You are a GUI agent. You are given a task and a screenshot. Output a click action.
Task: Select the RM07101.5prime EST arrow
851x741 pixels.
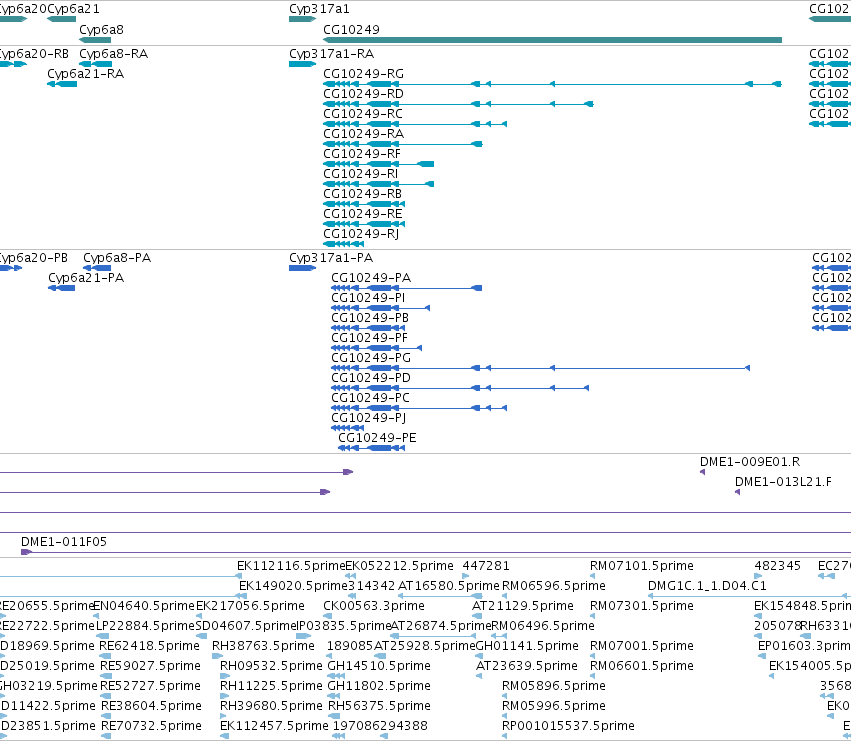click(x=592, y=577)
